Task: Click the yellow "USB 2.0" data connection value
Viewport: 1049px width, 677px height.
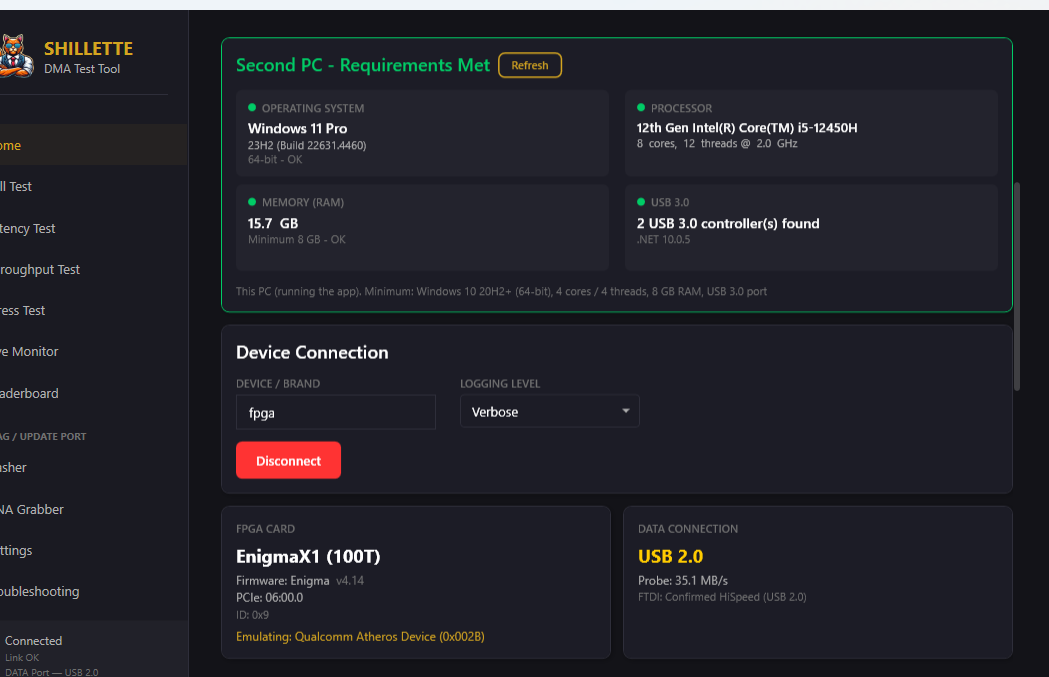Action: click(670, 557)
